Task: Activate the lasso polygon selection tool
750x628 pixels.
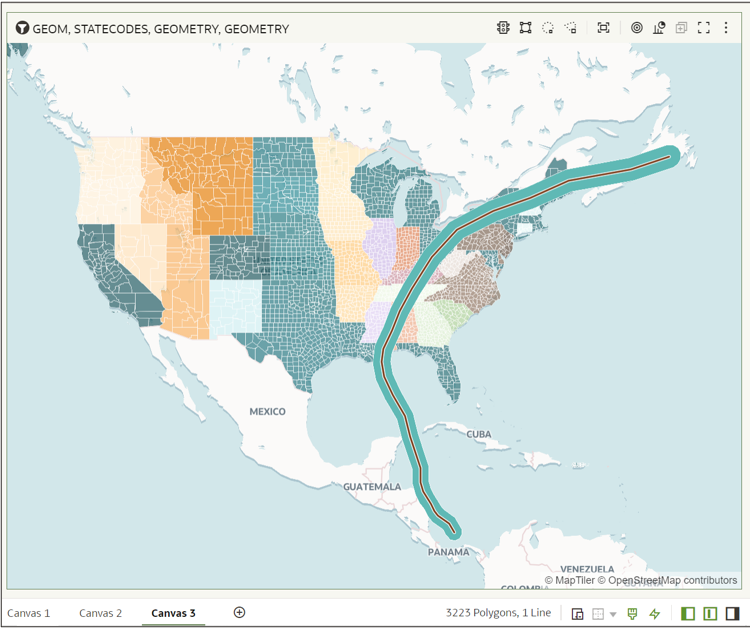Action: [570, 28]
